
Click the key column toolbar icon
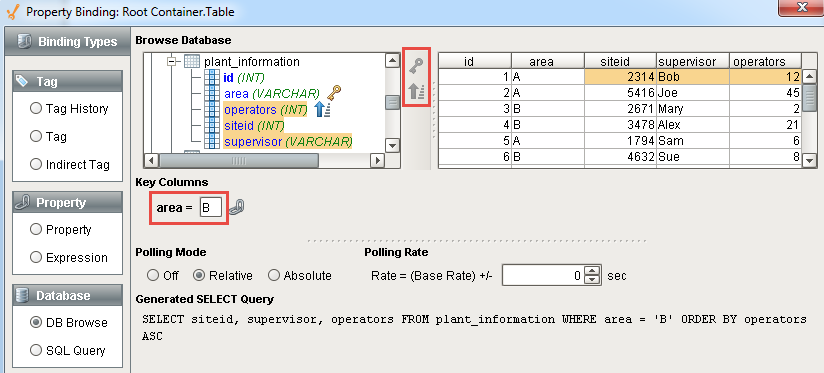tap(416, 66)
